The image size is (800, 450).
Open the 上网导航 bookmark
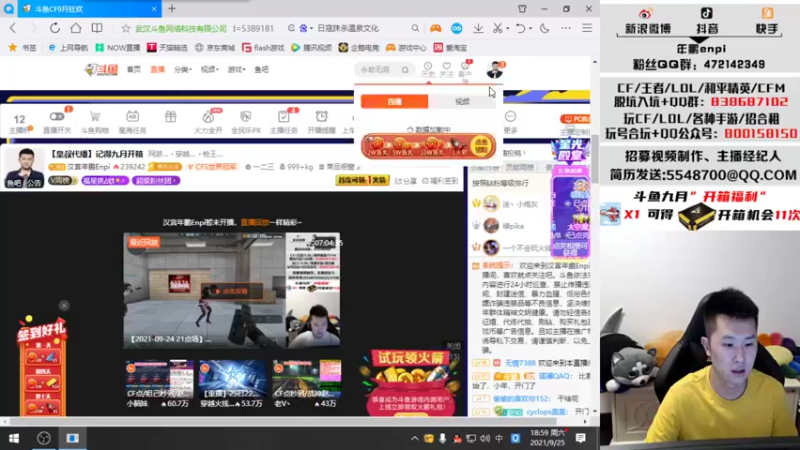click(x=68, y=47)
